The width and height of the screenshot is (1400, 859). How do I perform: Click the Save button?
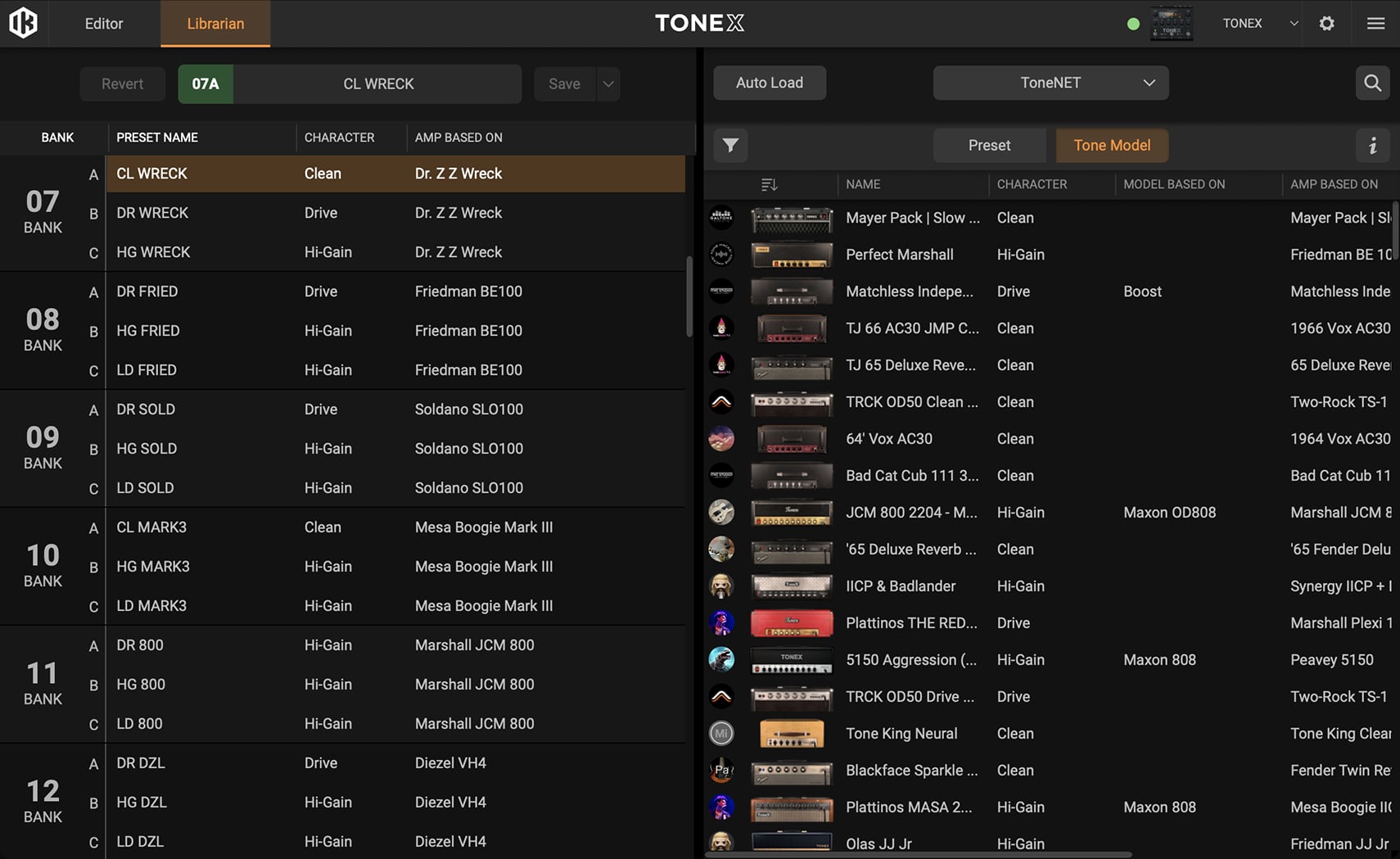564,84
